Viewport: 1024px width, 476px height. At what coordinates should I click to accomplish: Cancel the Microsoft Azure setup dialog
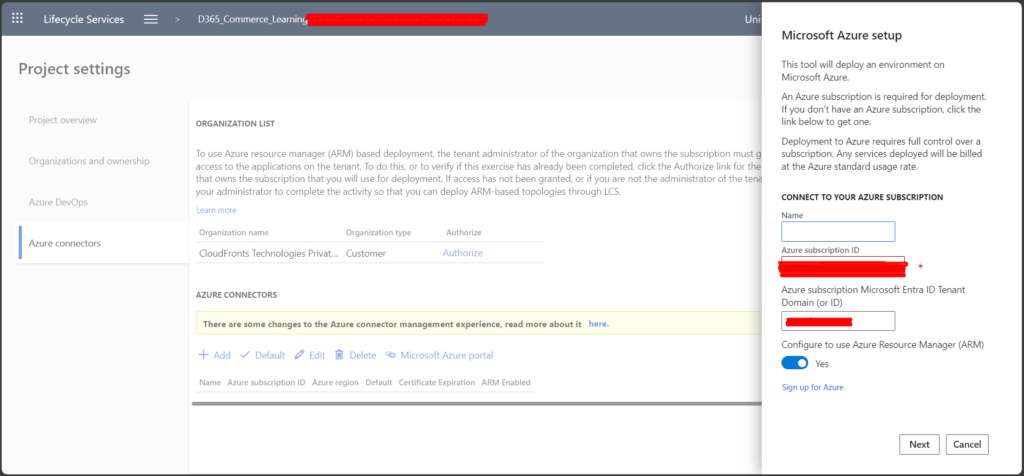tap(967, 445)
